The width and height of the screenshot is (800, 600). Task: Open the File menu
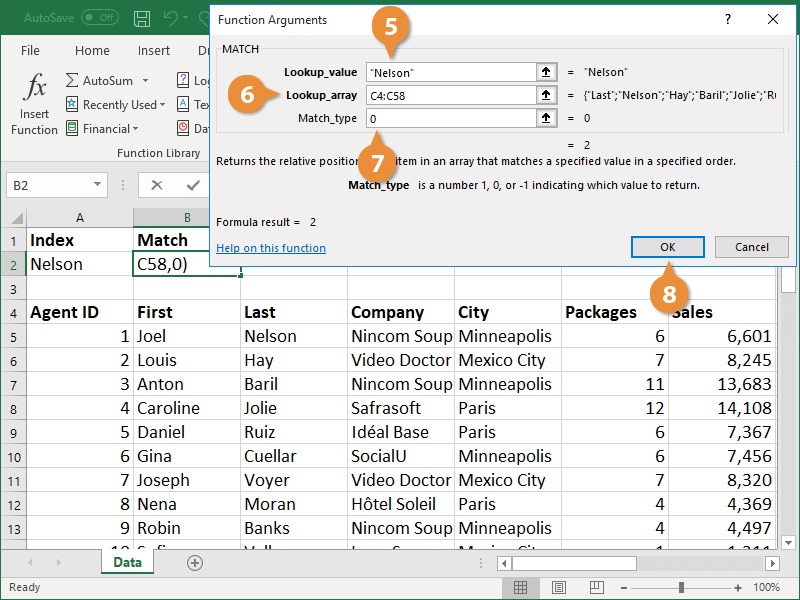[x=30, y=50]
